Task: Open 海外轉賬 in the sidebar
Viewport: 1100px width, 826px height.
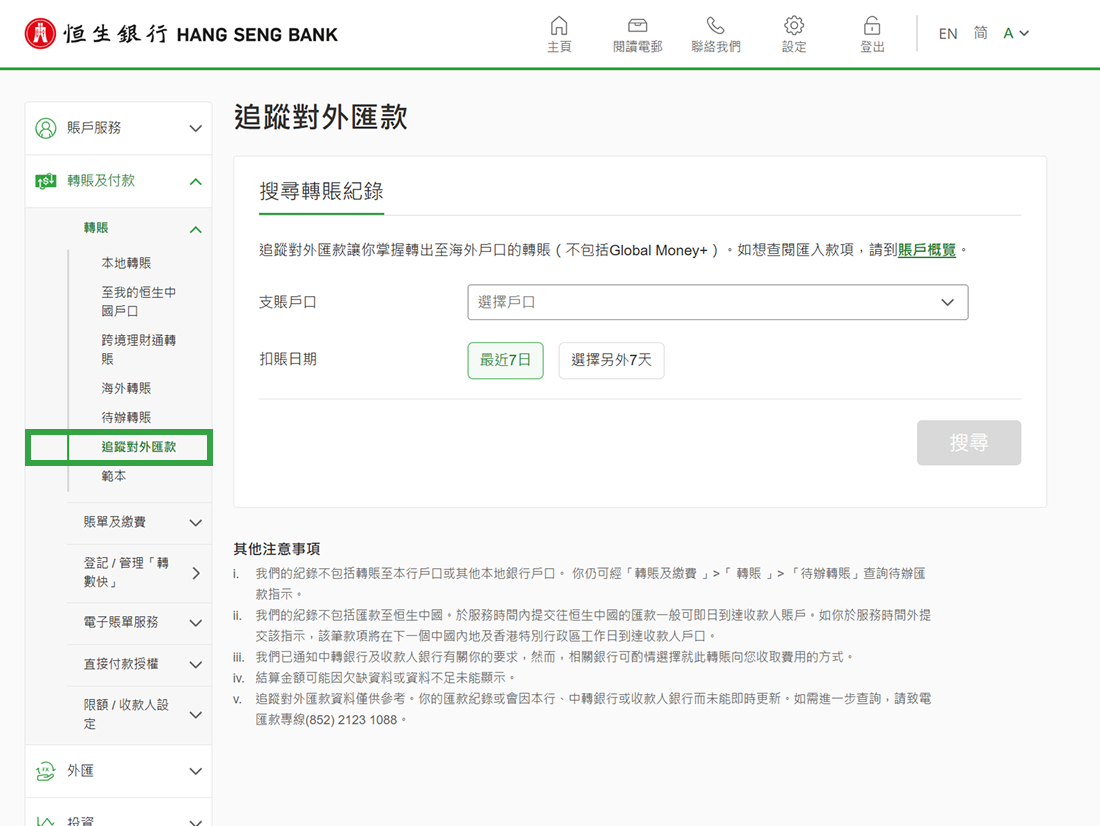Action: point(126,388)
